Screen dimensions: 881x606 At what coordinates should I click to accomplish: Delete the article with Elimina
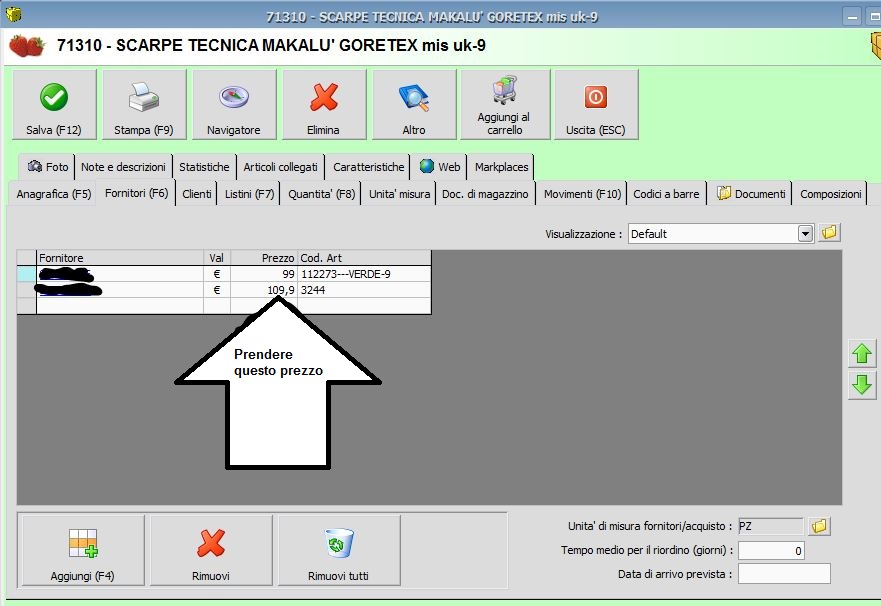(324, 104)
